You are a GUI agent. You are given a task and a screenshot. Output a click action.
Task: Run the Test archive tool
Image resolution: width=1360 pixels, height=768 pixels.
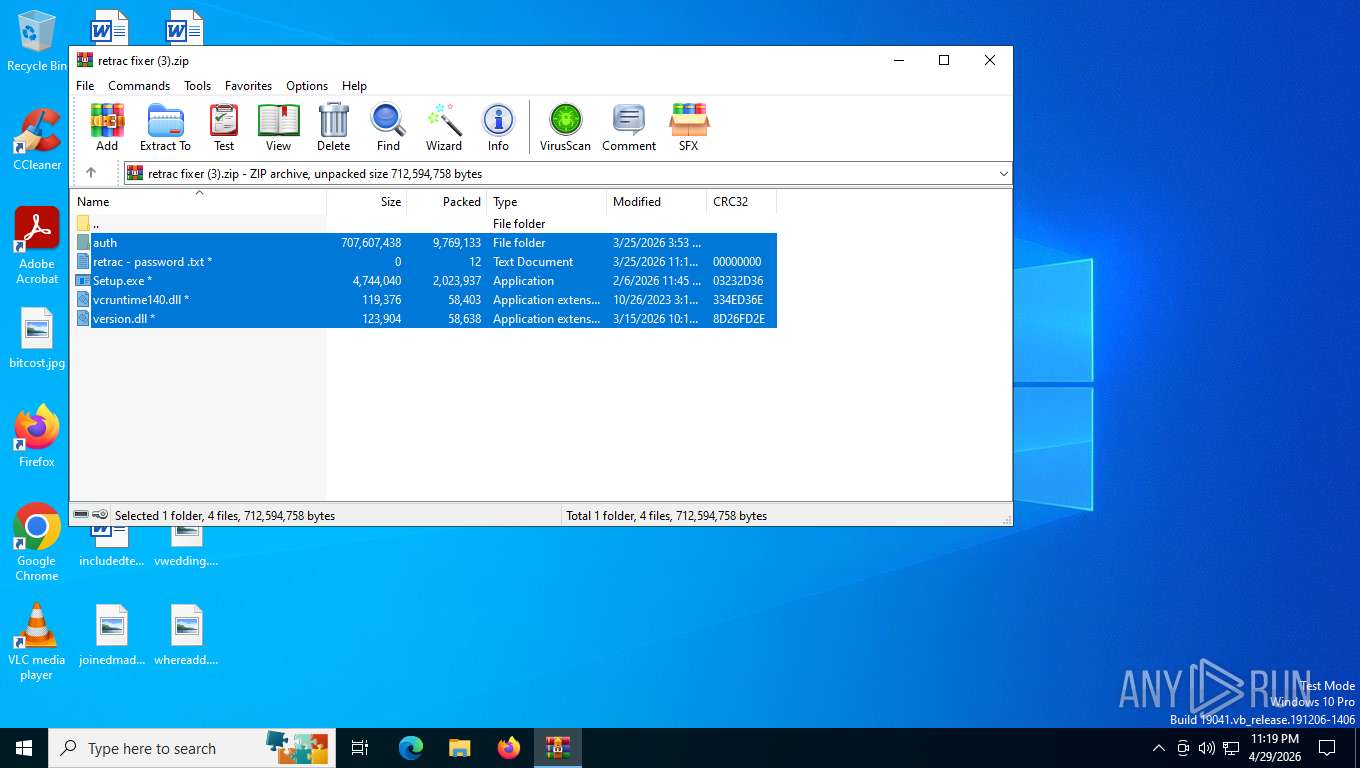(x=224, y=127)
